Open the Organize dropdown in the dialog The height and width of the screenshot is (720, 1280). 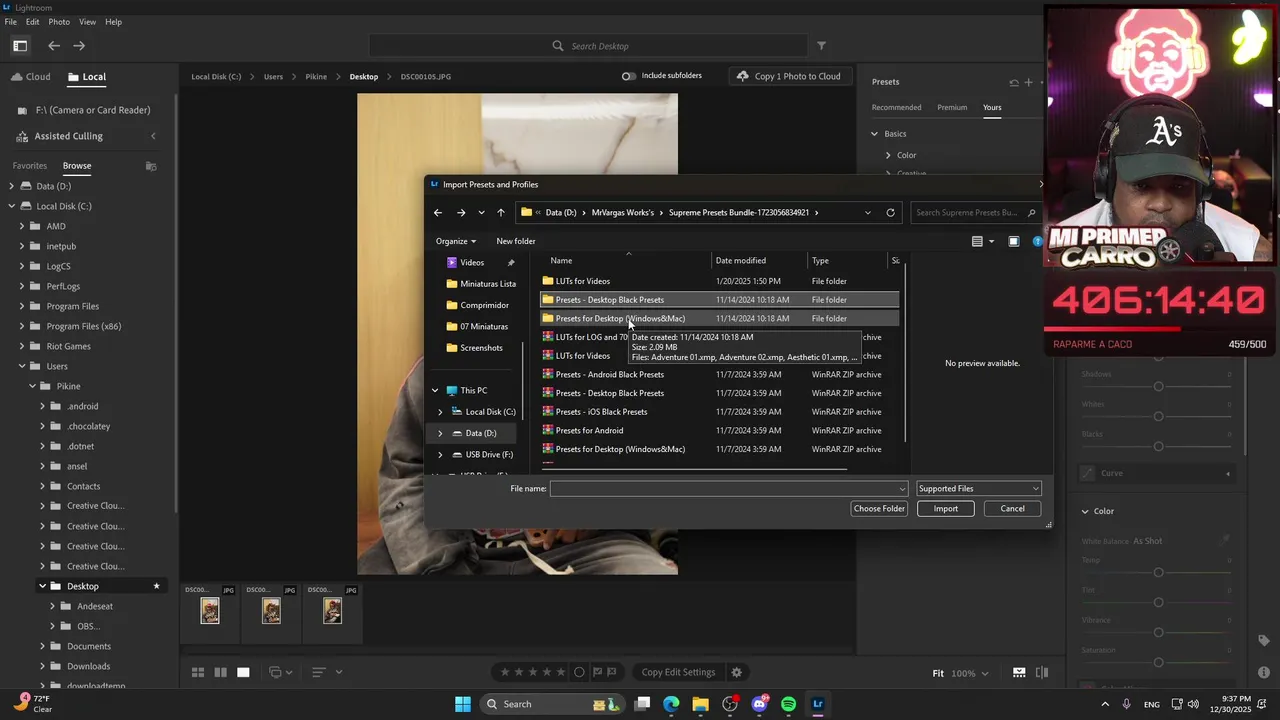(x=456, y=241)
